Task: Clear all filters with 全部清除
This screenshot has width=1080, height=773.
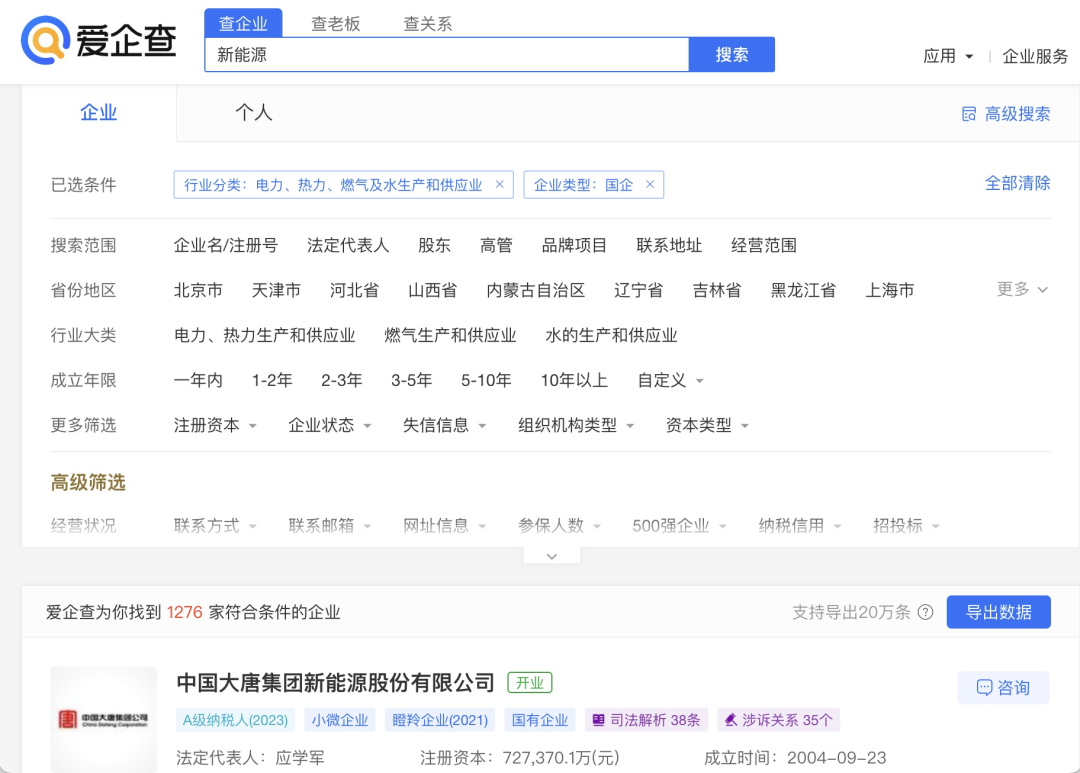Action: pos(1017,184)
